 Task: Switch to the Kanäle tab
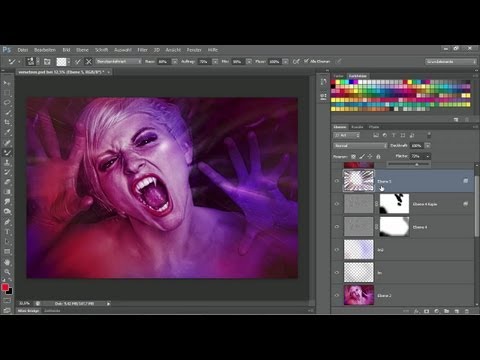click(357, 127)
